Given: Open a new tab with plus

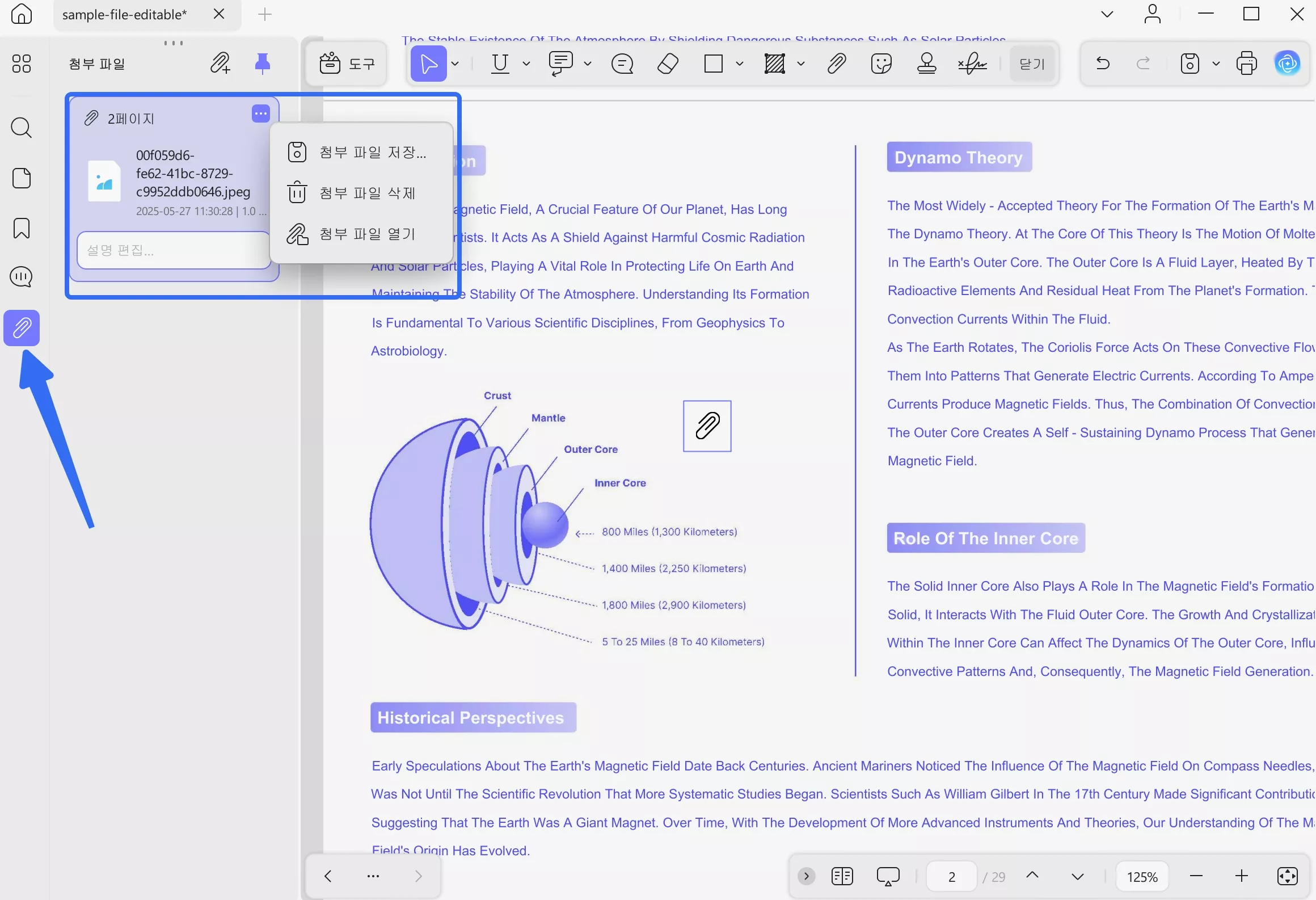Looking at the screenshot, I should click(x=265, y=14).
